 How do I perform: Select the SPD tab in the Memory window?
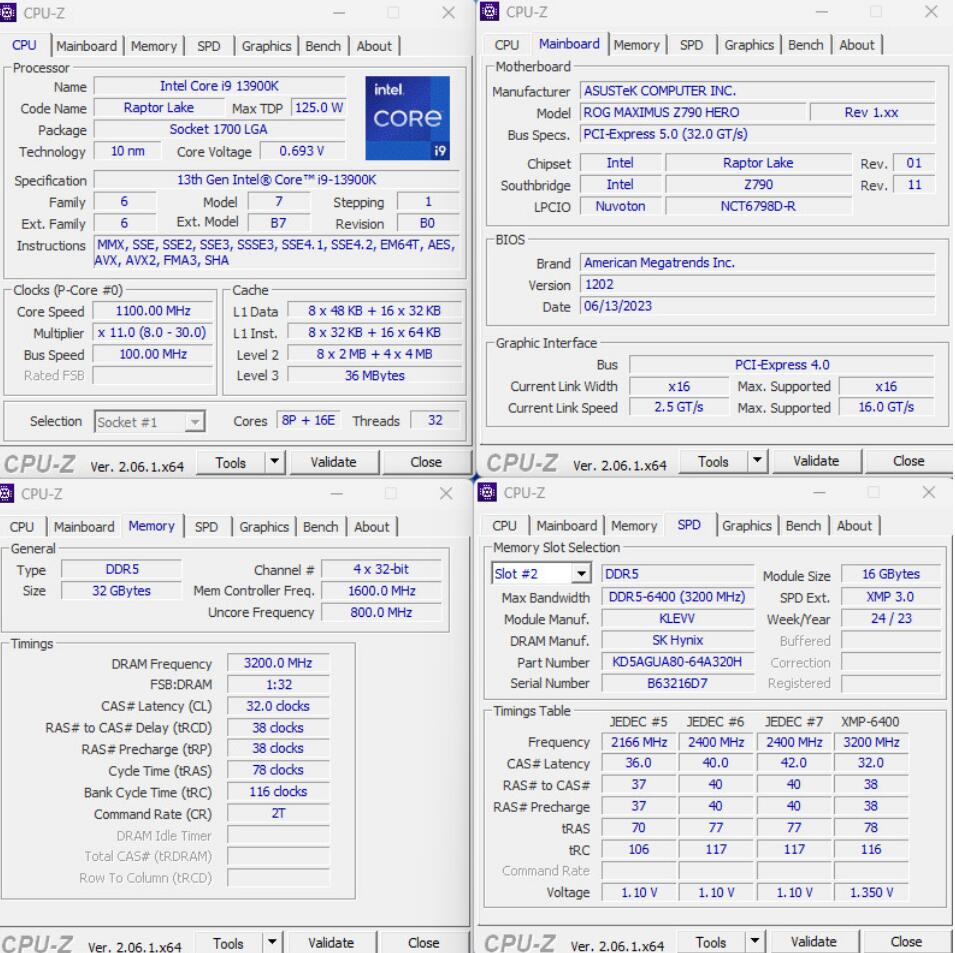coord(206,527)
